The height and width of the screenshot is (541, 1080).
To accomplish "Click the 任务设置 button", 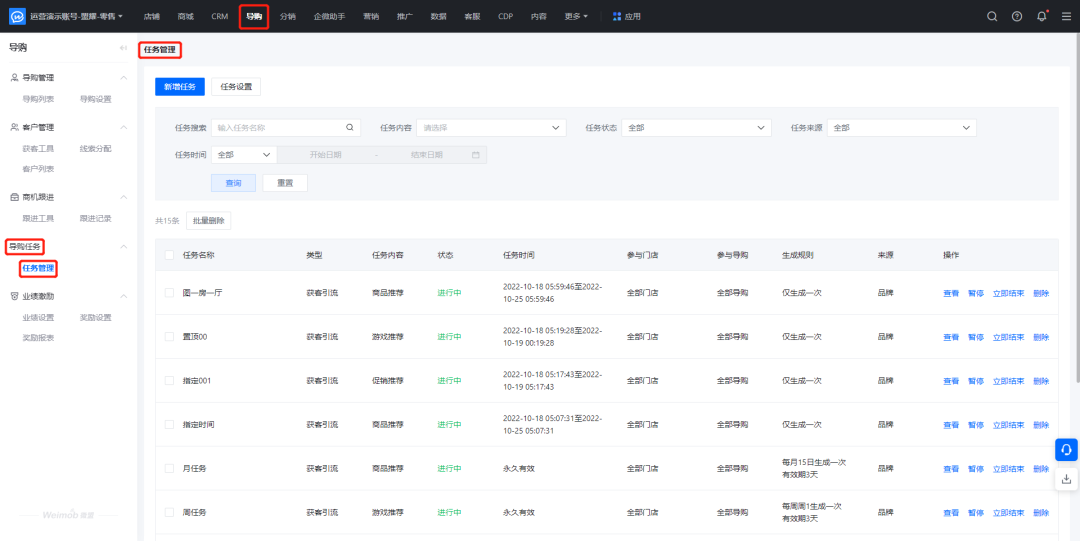I will pyautogui.click(x=236, y=87).
